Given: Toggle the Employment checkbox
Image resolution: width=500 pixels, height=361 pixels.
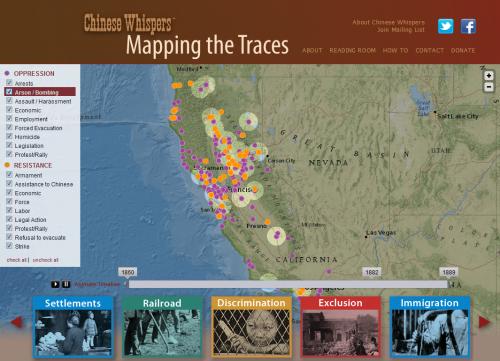Looking at the screenshot, I should pyautogui.click(x=9, y=119).
